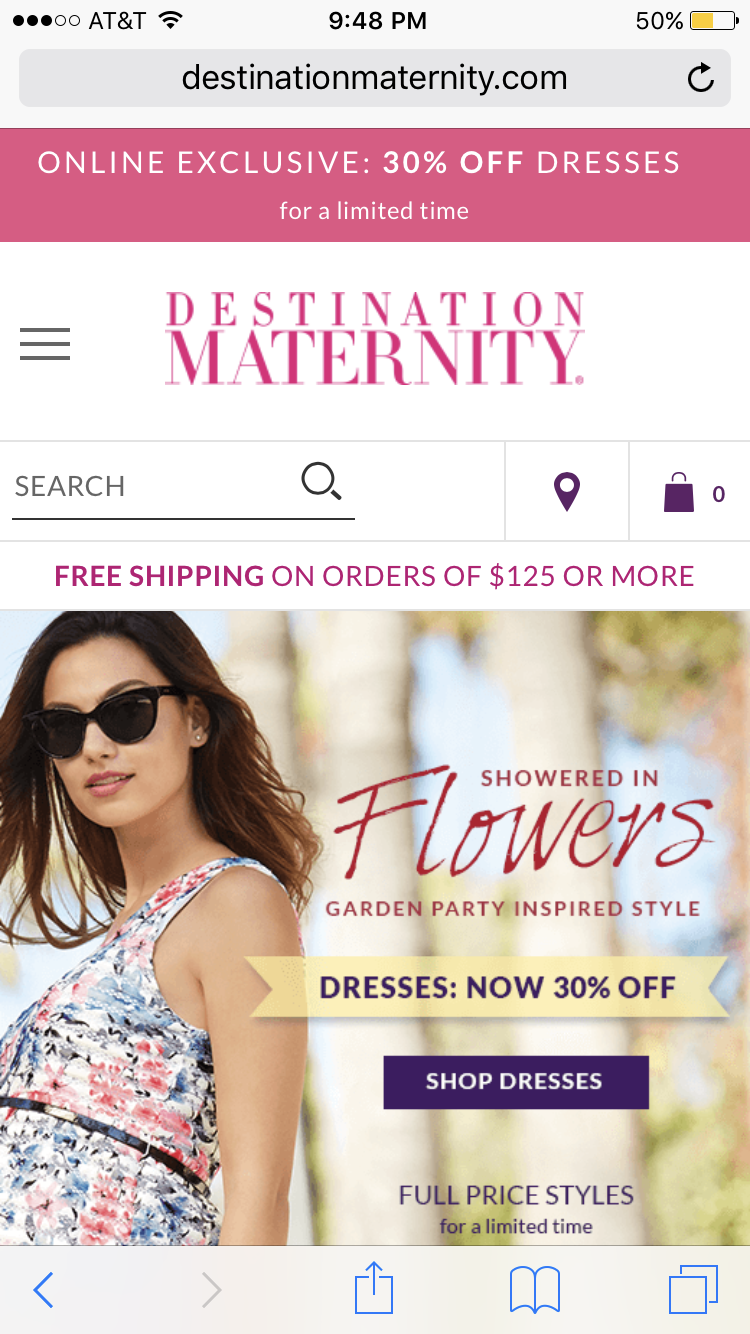Open the Online Exclusive 30% off banner
The image size is (750, 1334).
click(375, 185)
